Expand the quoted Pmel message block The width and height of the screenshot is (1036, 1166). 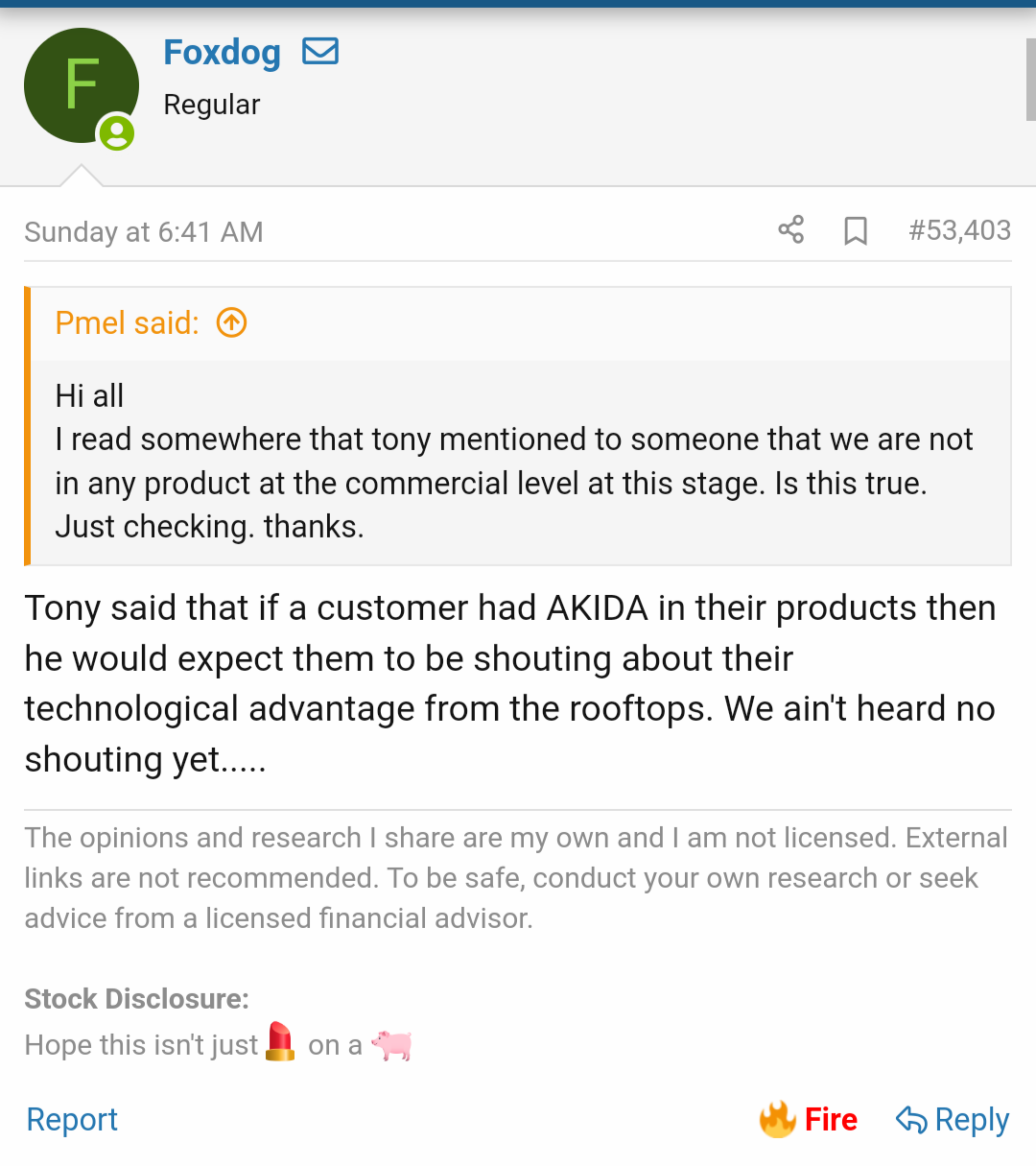tap(518, 462)
